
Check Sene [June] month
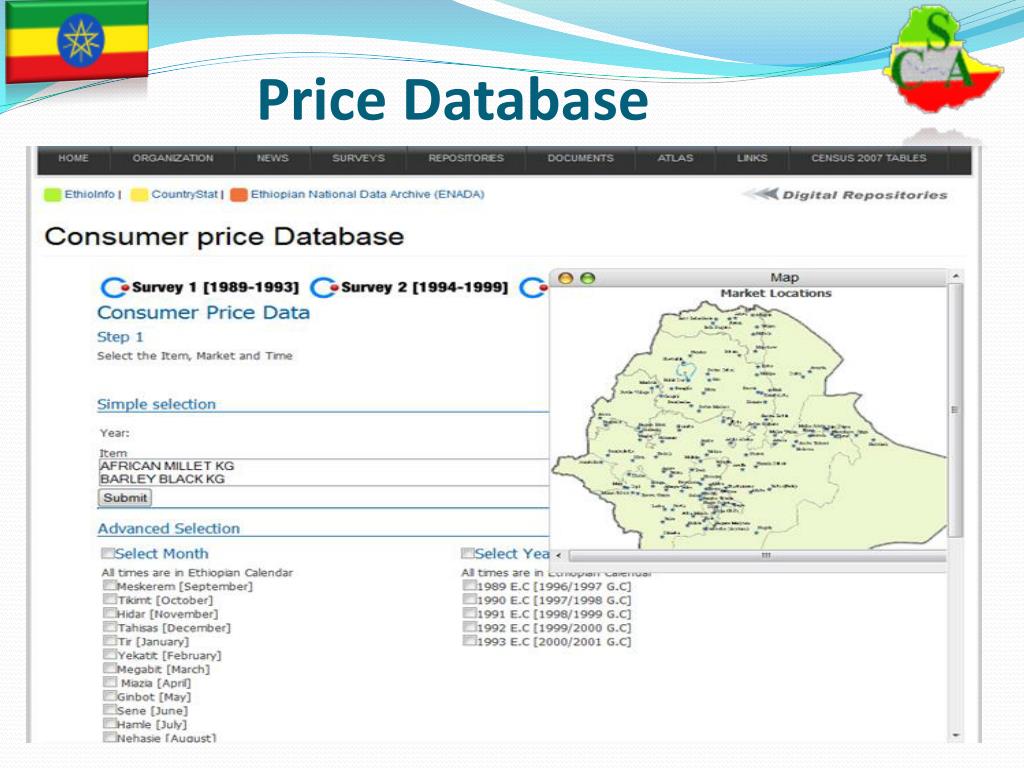tap(110, 710)
